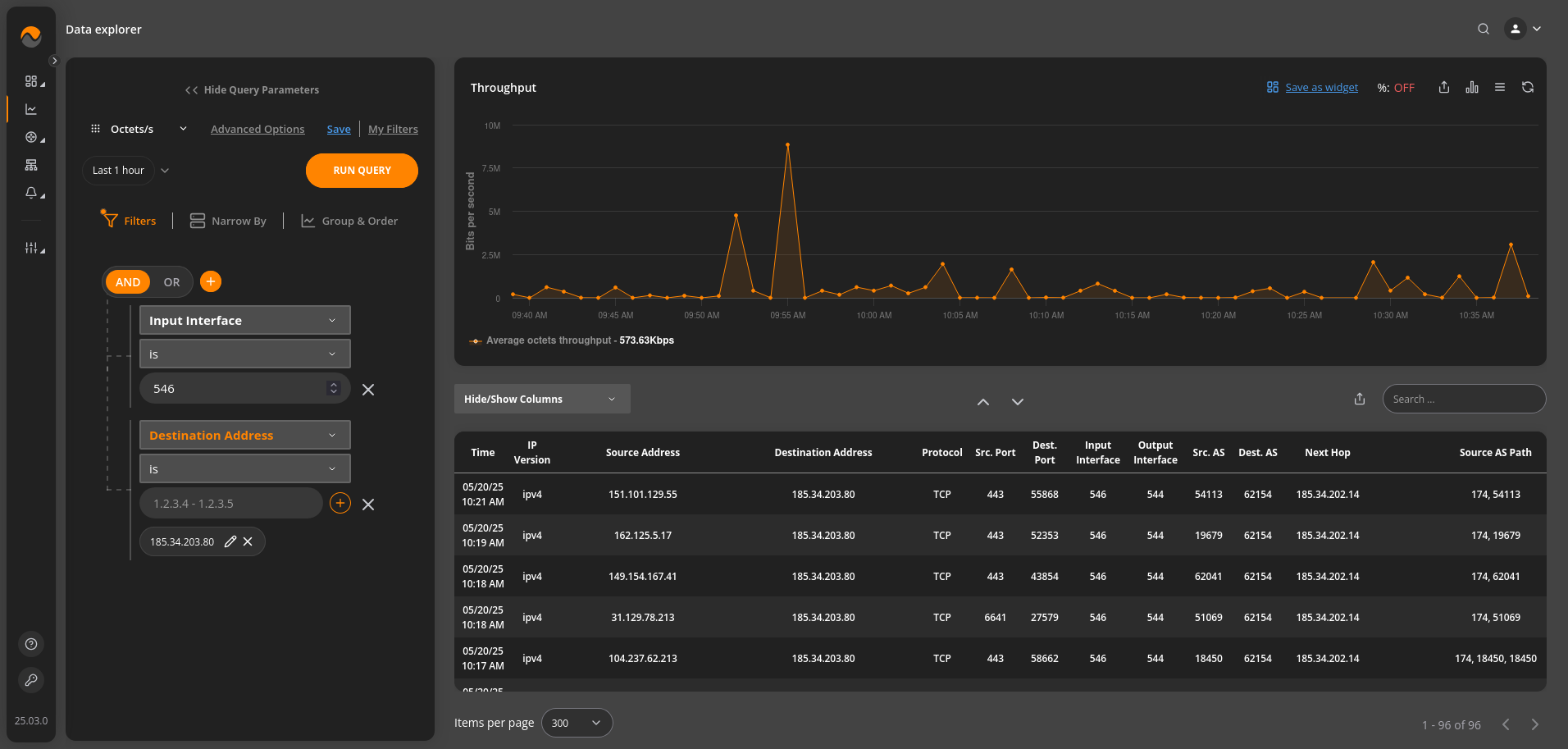1568x749 pixels.
Task: Click the table Search input field
Action: pyautogui.click(x=1464, y=399)
